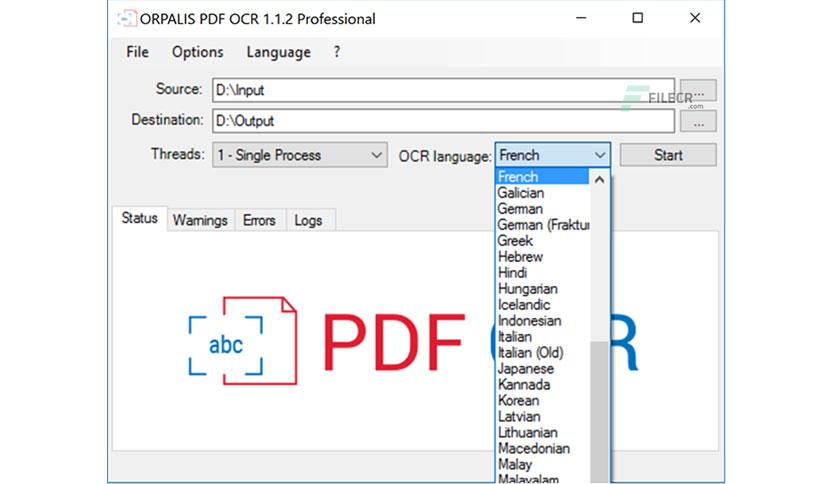Select Kannada in language list
This screenshot has width=836, height=484.
(542, 384)
